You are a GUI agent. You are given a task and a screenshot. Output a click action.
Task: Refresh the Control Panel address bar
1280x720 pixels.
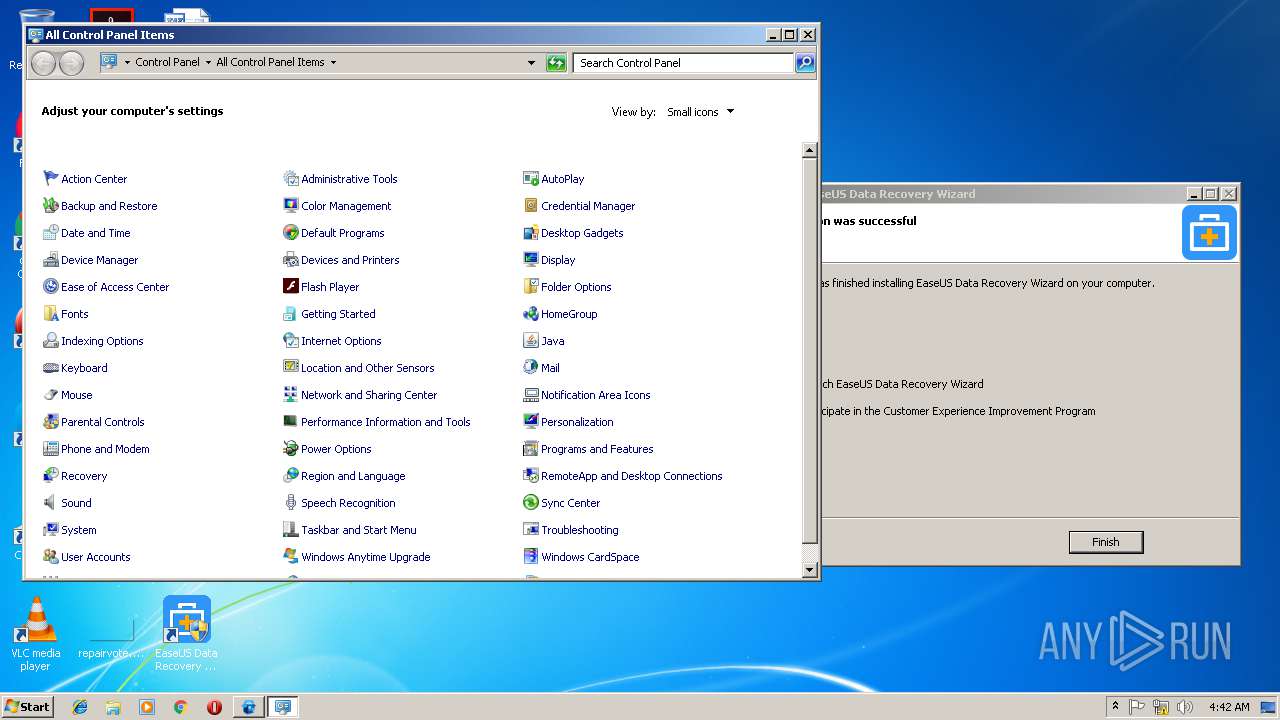coord(556,63)
